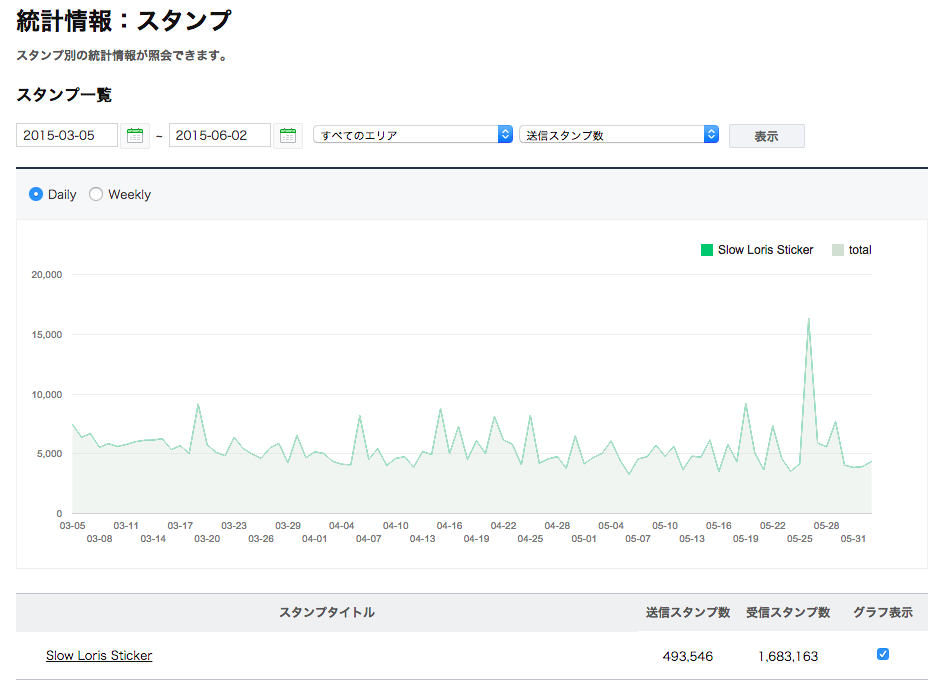
Task: Click the start date field 2015-03-05
Action: pos(67,135)
